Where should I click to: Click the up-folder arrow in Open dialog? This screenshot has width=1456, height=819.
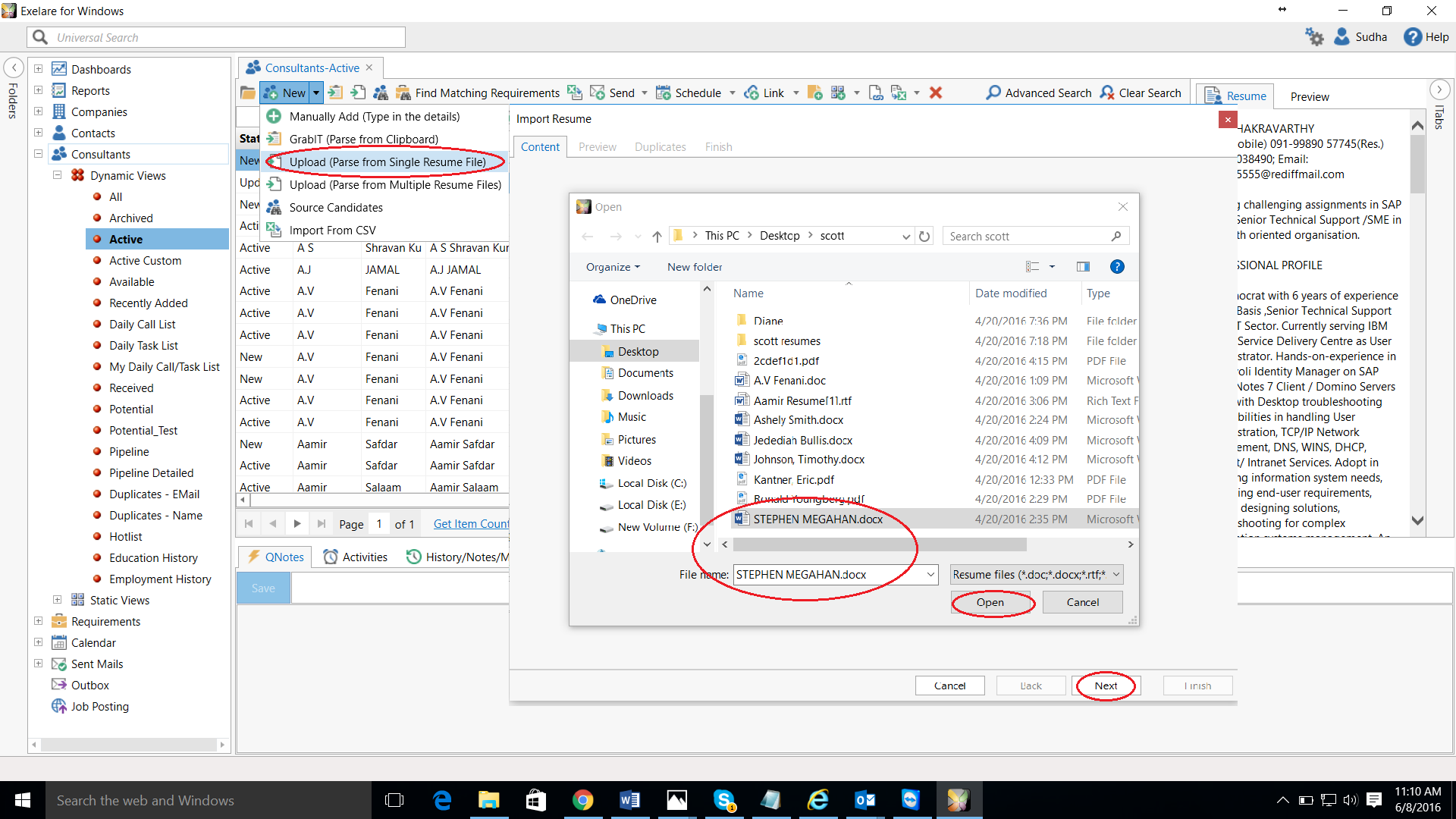[657, 236]
